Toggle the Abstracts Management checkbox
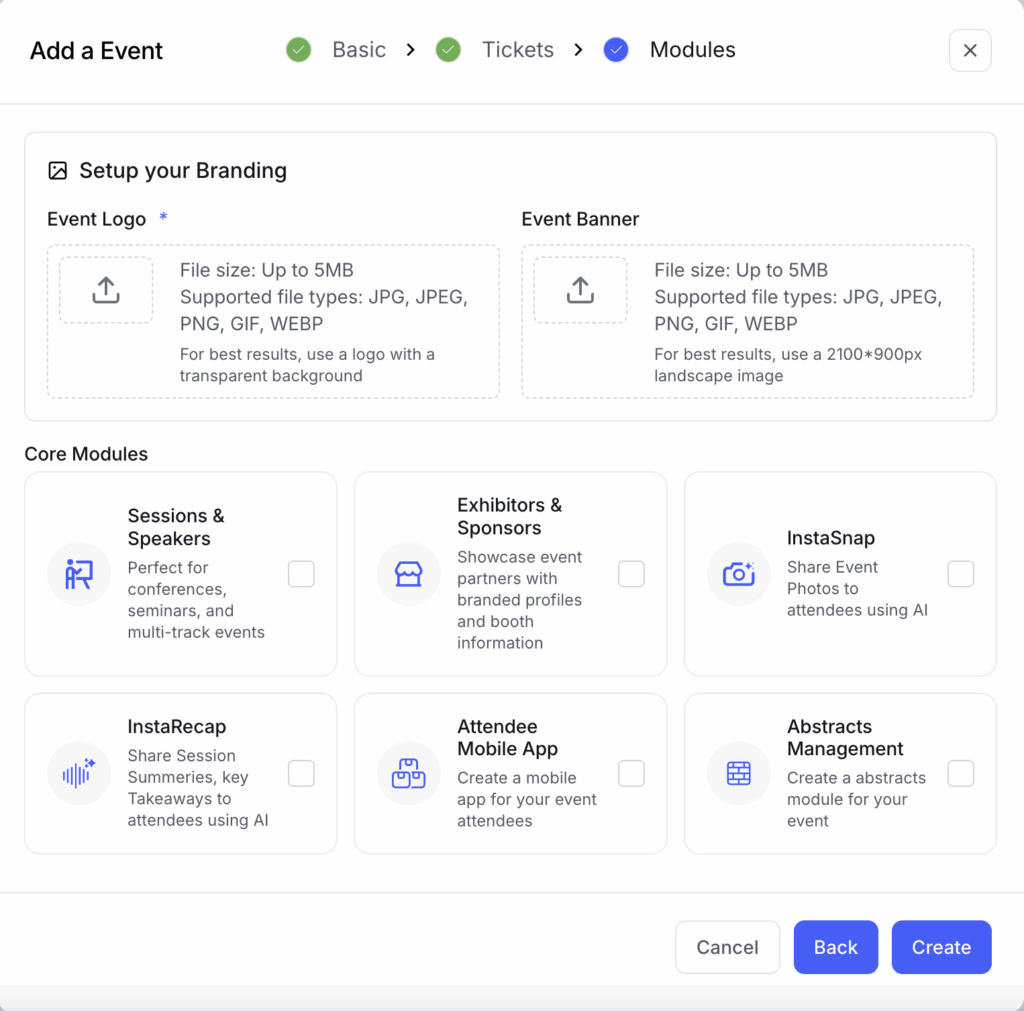The image size is (1024, 1011). click(961, 773)
